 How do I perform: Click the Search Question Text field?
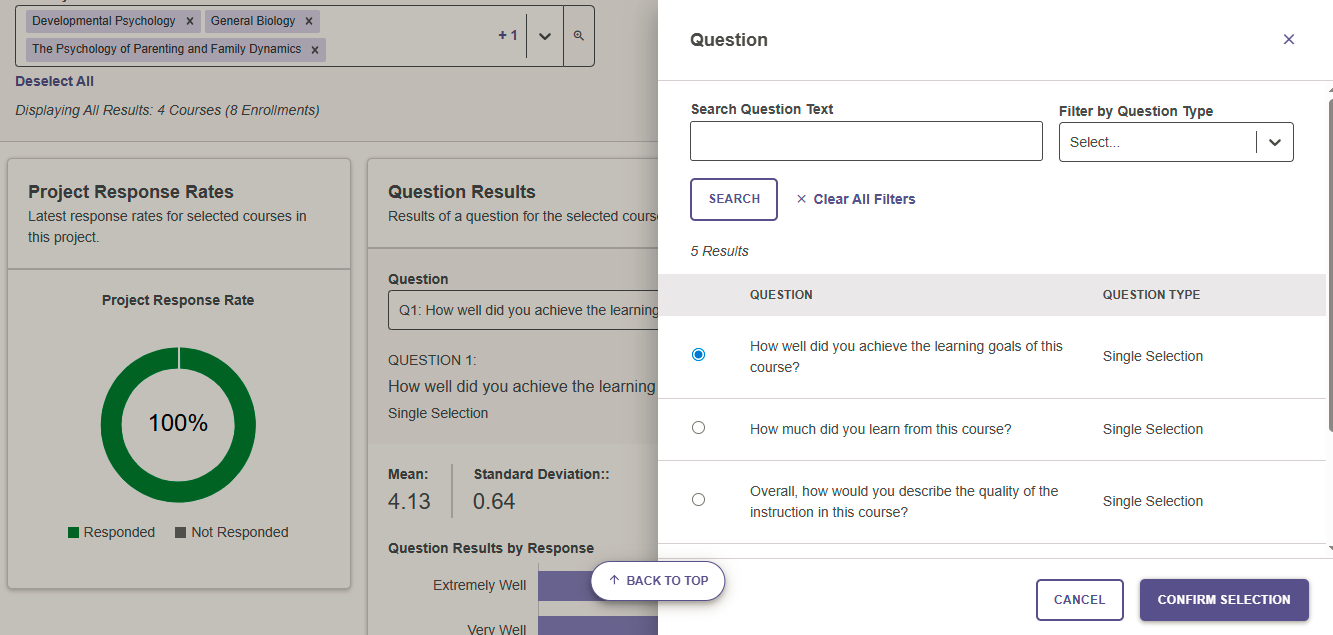[x=866, y=141]
